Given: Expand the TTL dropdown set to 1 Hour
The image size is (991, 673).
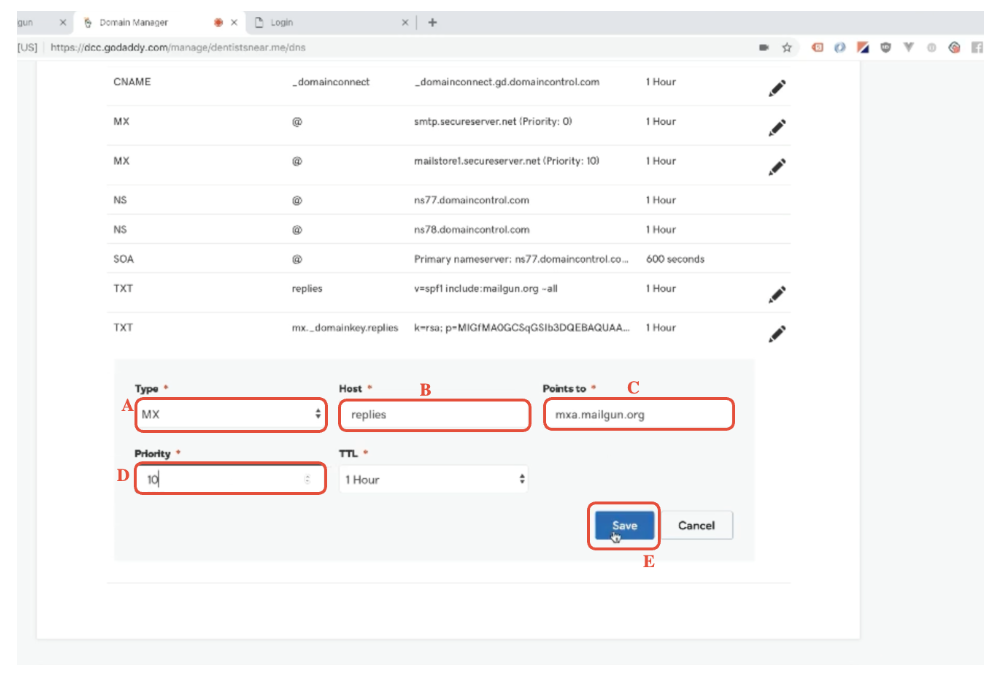Looking at the screenshot, I should pyautogui.click(x=433, y=480).
